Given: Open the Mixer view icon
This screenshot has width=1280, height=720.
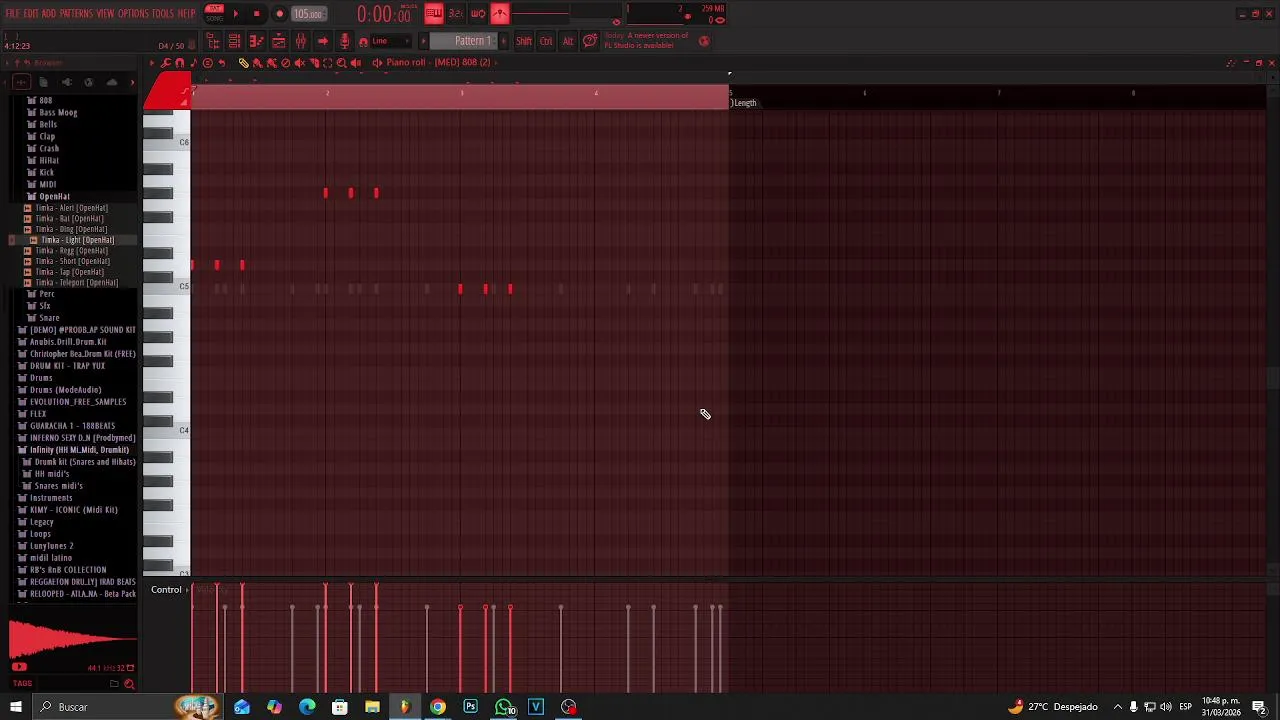Looking at the screenshot, I should (300, 41).
